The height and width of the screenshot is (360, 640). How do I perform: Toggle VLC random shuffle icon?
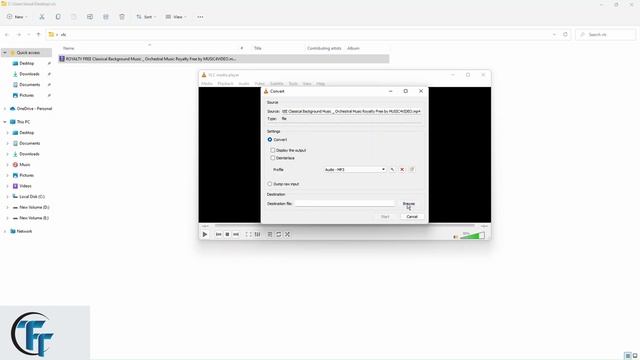pyautogui.click(x=287, y=234)
